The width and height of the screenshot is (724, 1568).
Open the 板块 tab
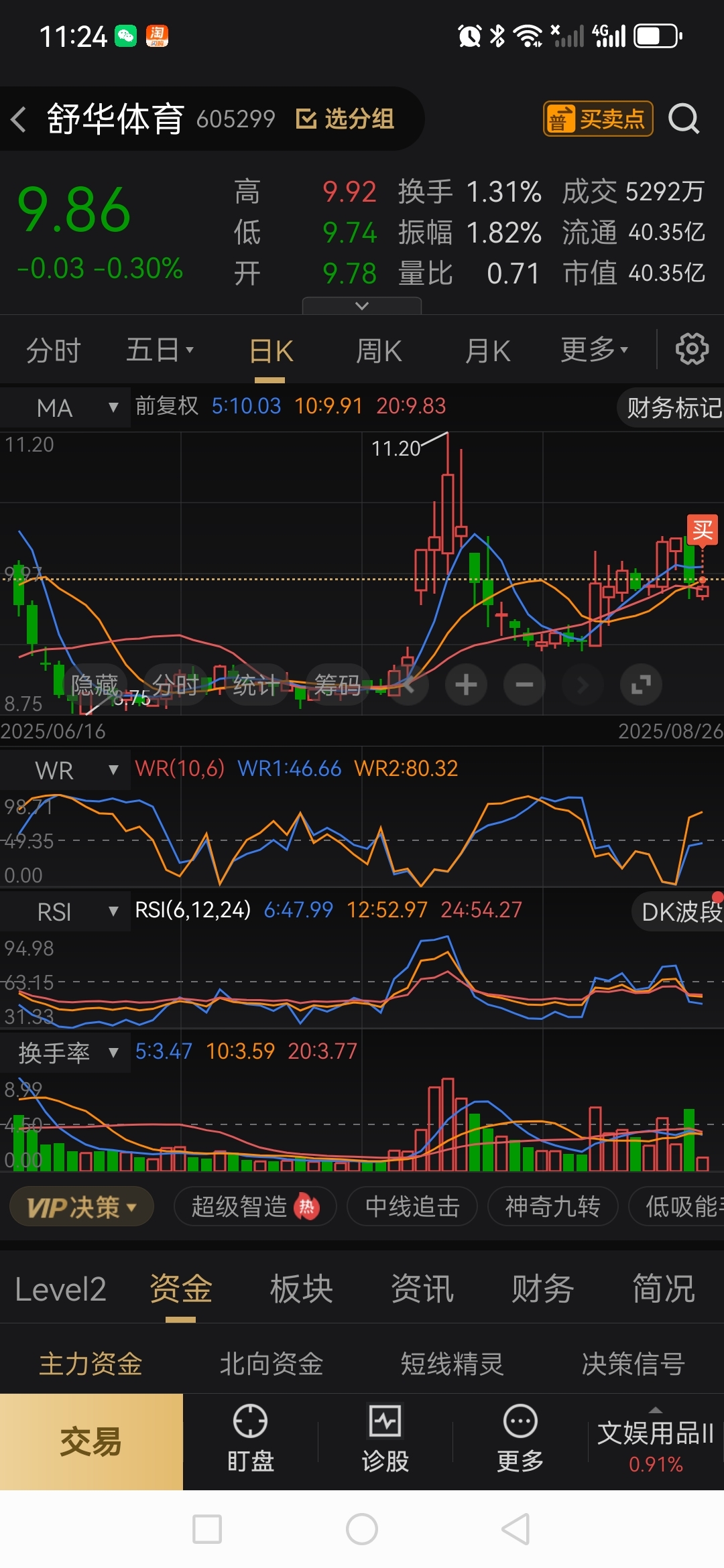(x=302, y=1289)
